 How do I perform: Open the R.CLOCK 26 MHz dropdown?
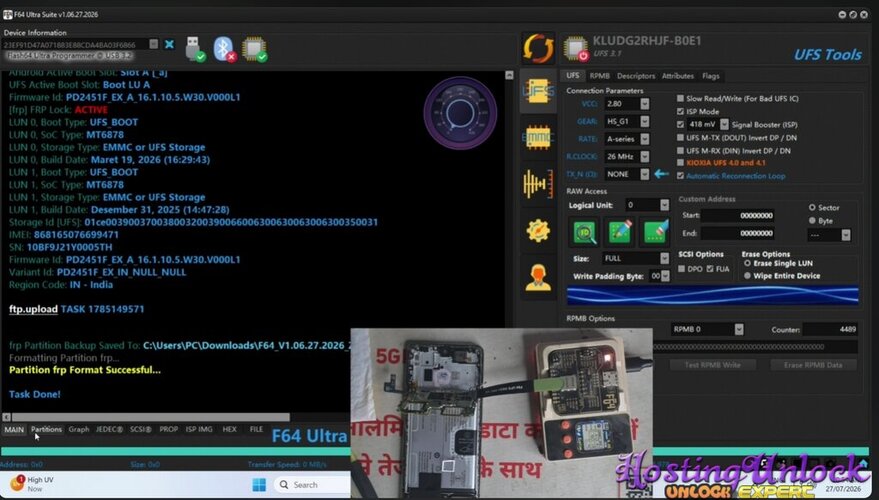pos(645,156)
